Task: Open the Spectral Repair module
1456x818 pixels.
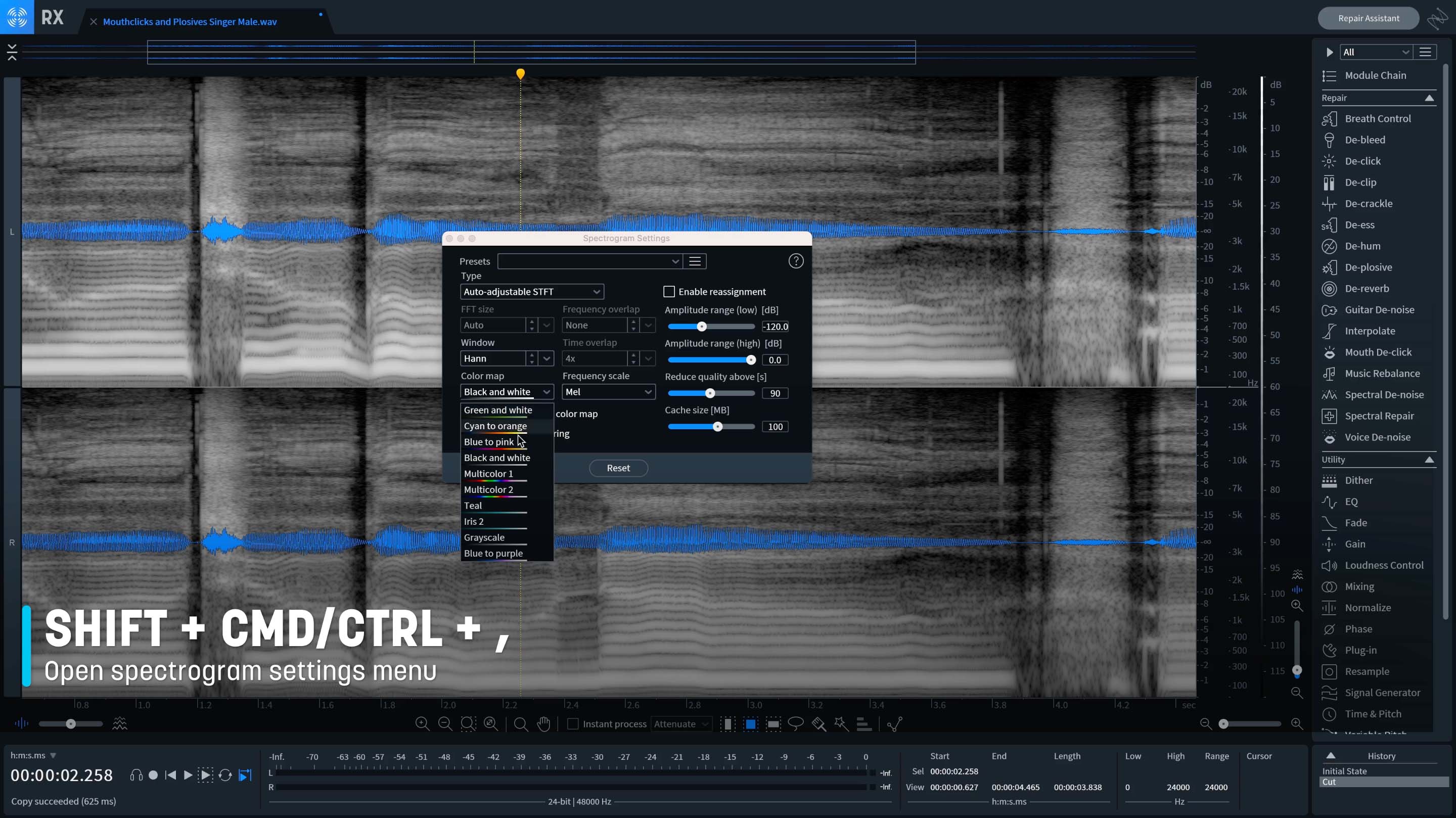Action: 1379,416
